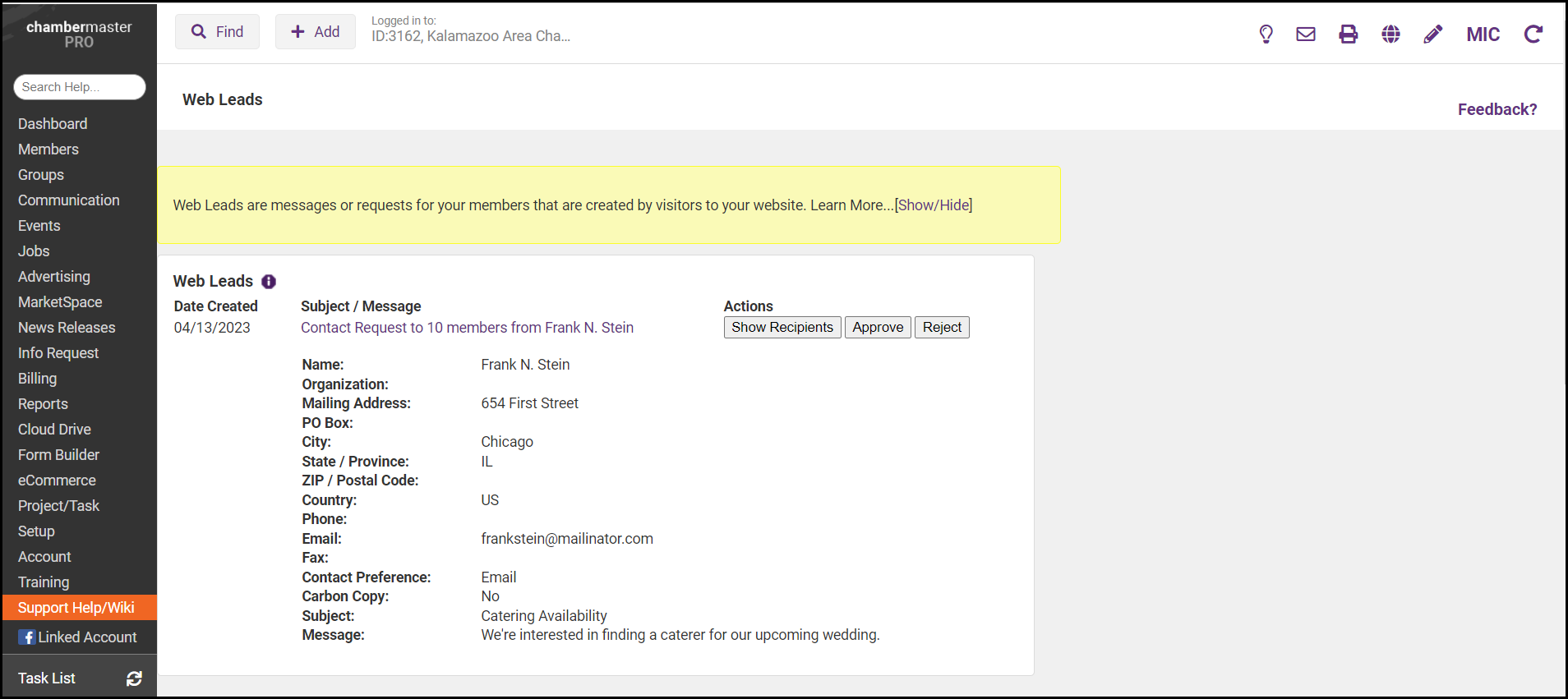Click the pencil edit icon
1568x699 pixels.
[1432, 34]
